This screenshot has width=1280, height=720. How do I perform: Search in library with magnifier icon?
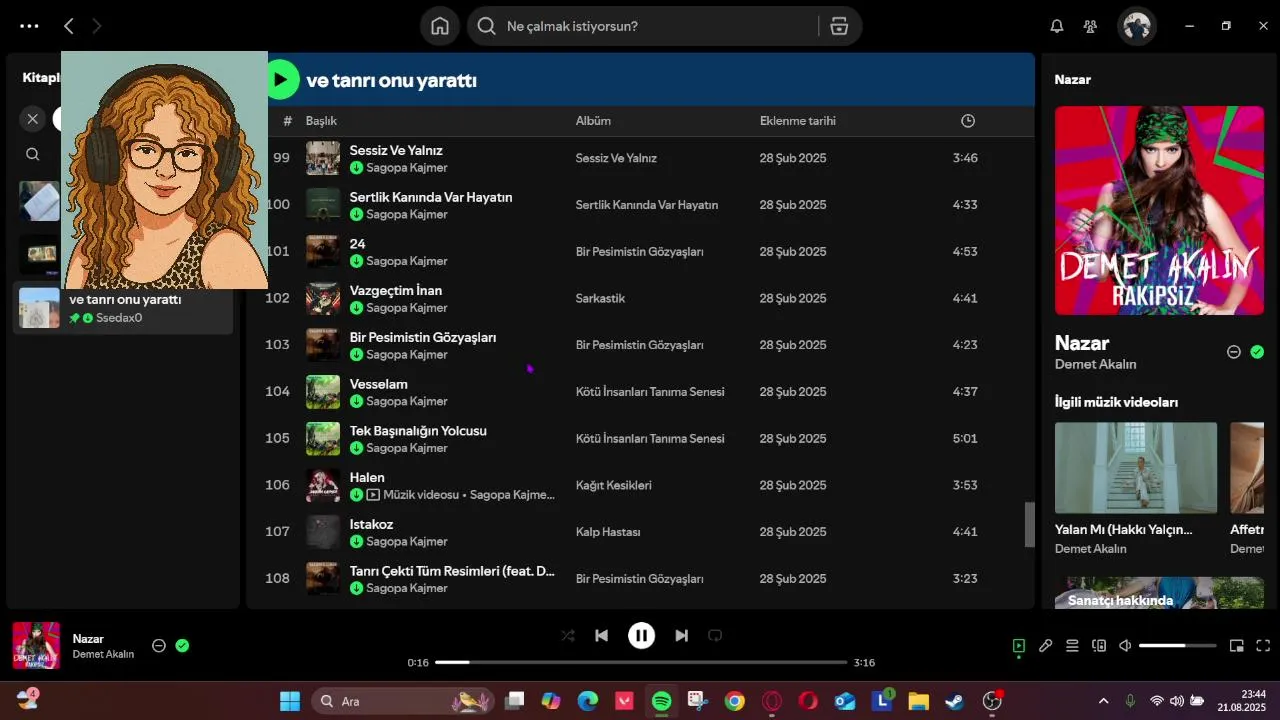click(x=33, y=154)
